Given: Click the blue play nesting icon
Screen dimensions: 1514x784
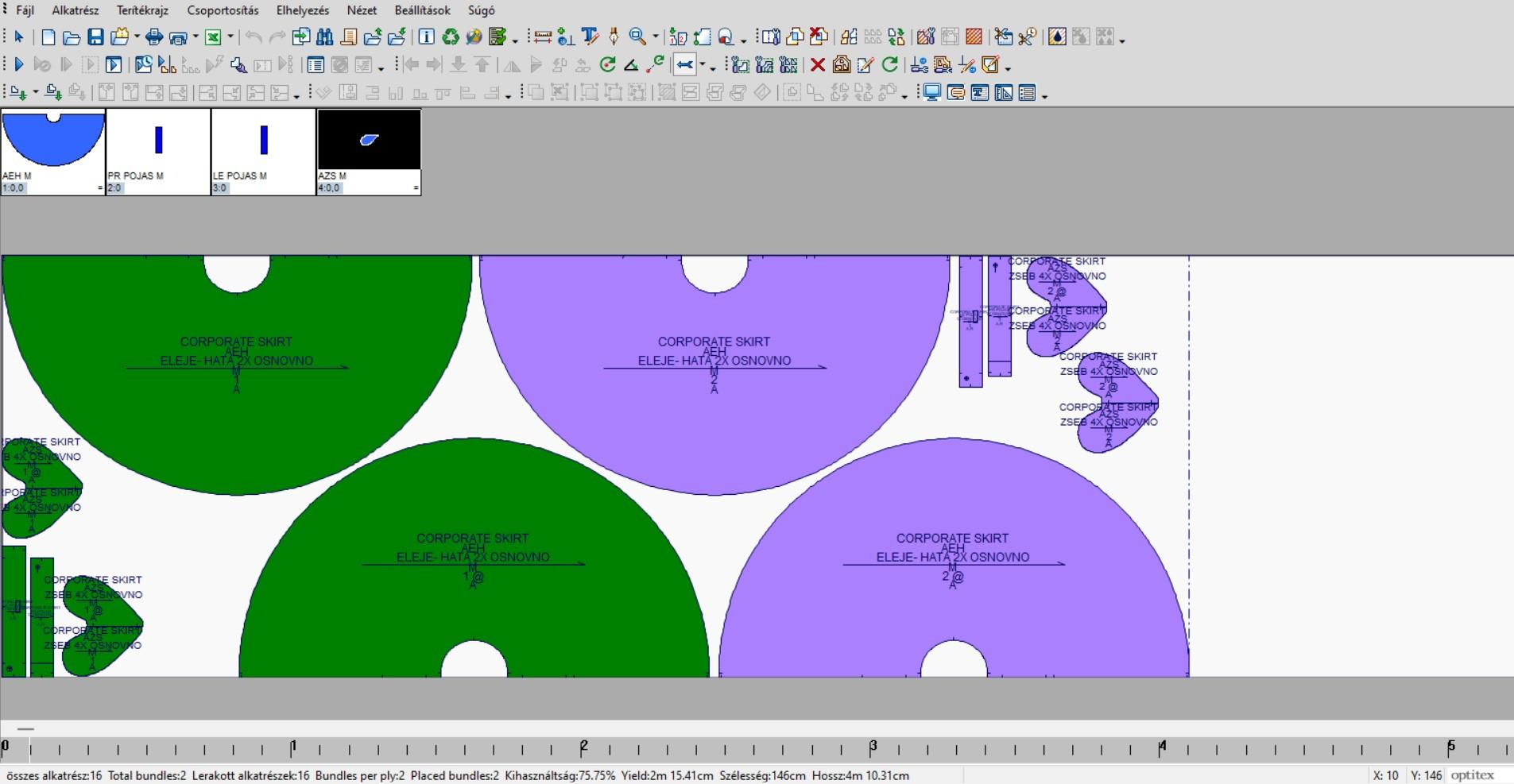Looking at the screenshot, I should point(19,64).
